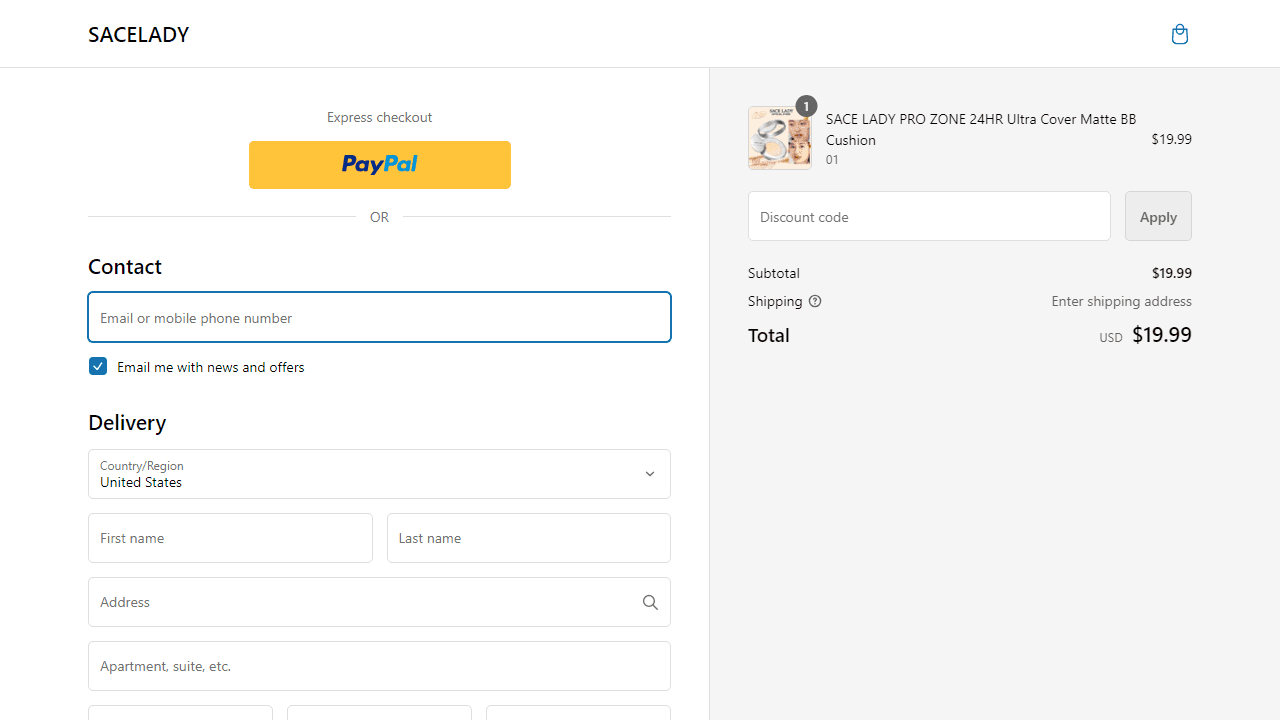Click the product variant 01 text
This screenshot has width=1280, height=720.
click(832, 160)
